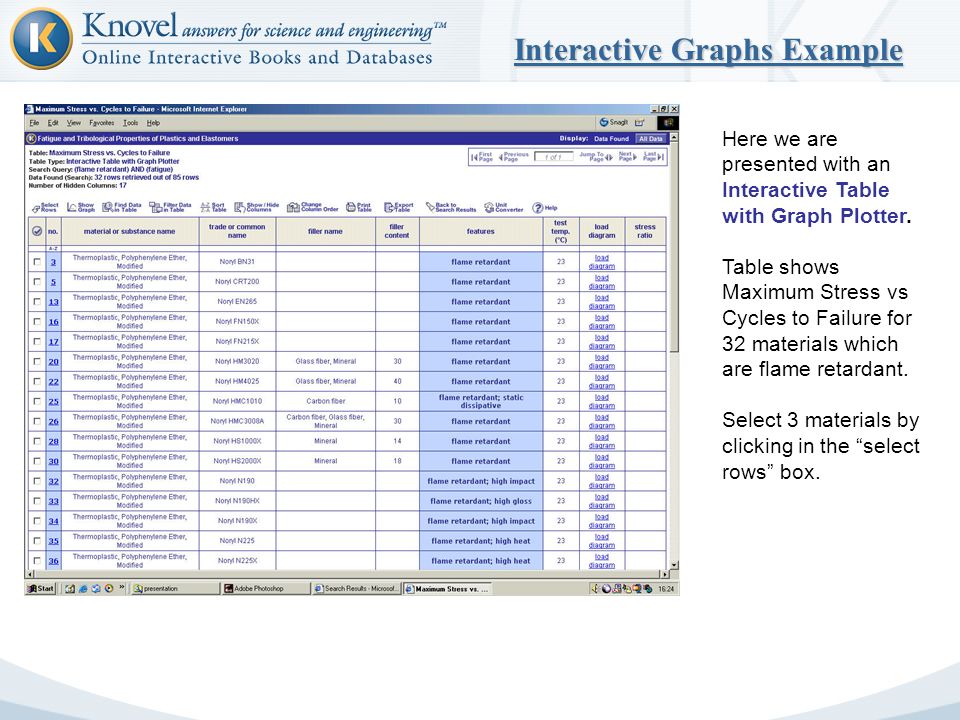This screenshot has height=720, width=960.
Task: Click the 'Carbon fiber, Glass fiber, Mineral' cell
Action: 326,421
